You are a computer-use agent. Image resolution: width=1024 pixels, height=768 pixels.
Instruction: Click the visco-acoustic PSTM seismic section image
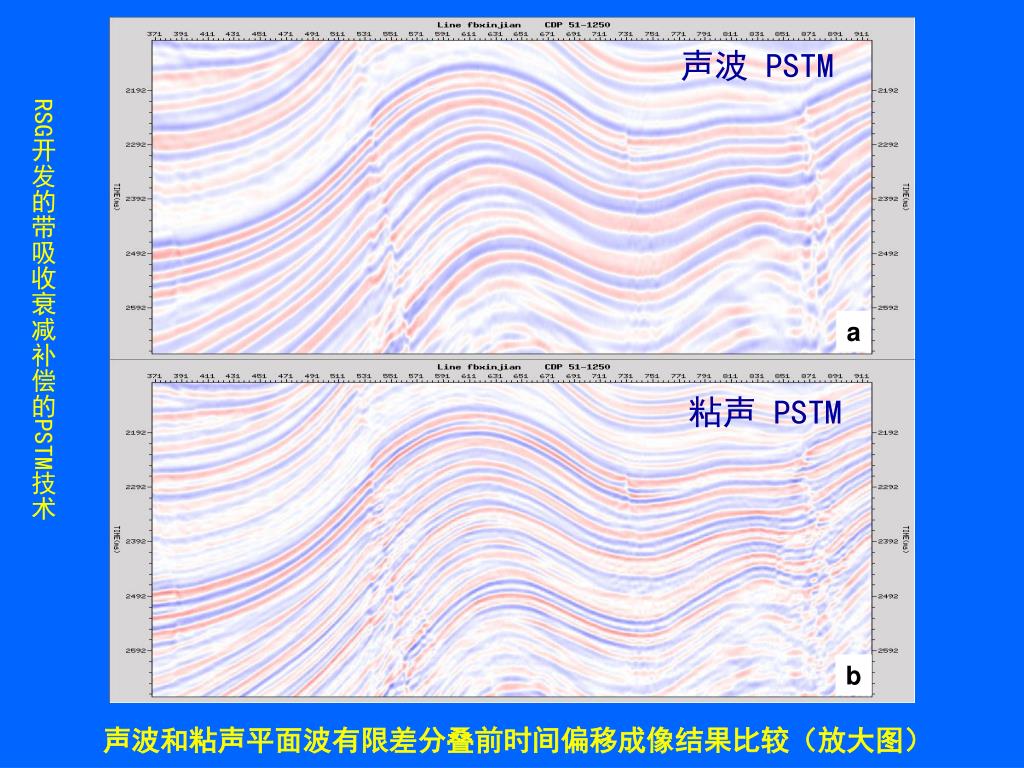click(512, 539)
